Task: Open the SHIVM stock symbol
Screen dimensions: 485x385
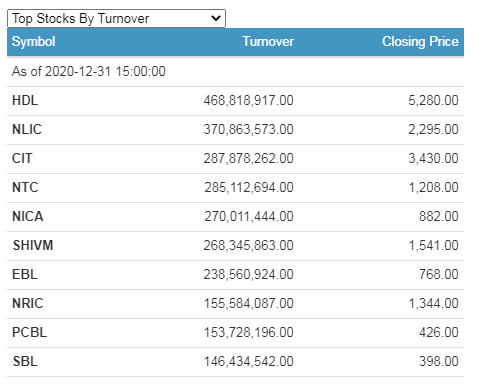Action: tap(33, 245)
